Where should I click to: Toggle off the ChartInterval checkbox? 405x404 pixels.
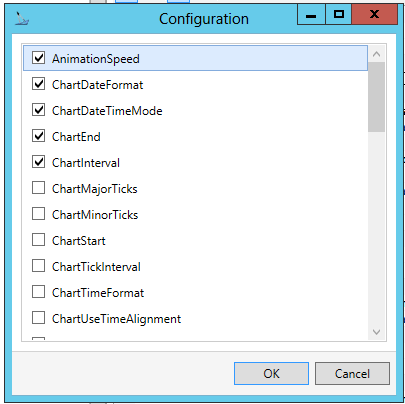[x=39, y=162]
